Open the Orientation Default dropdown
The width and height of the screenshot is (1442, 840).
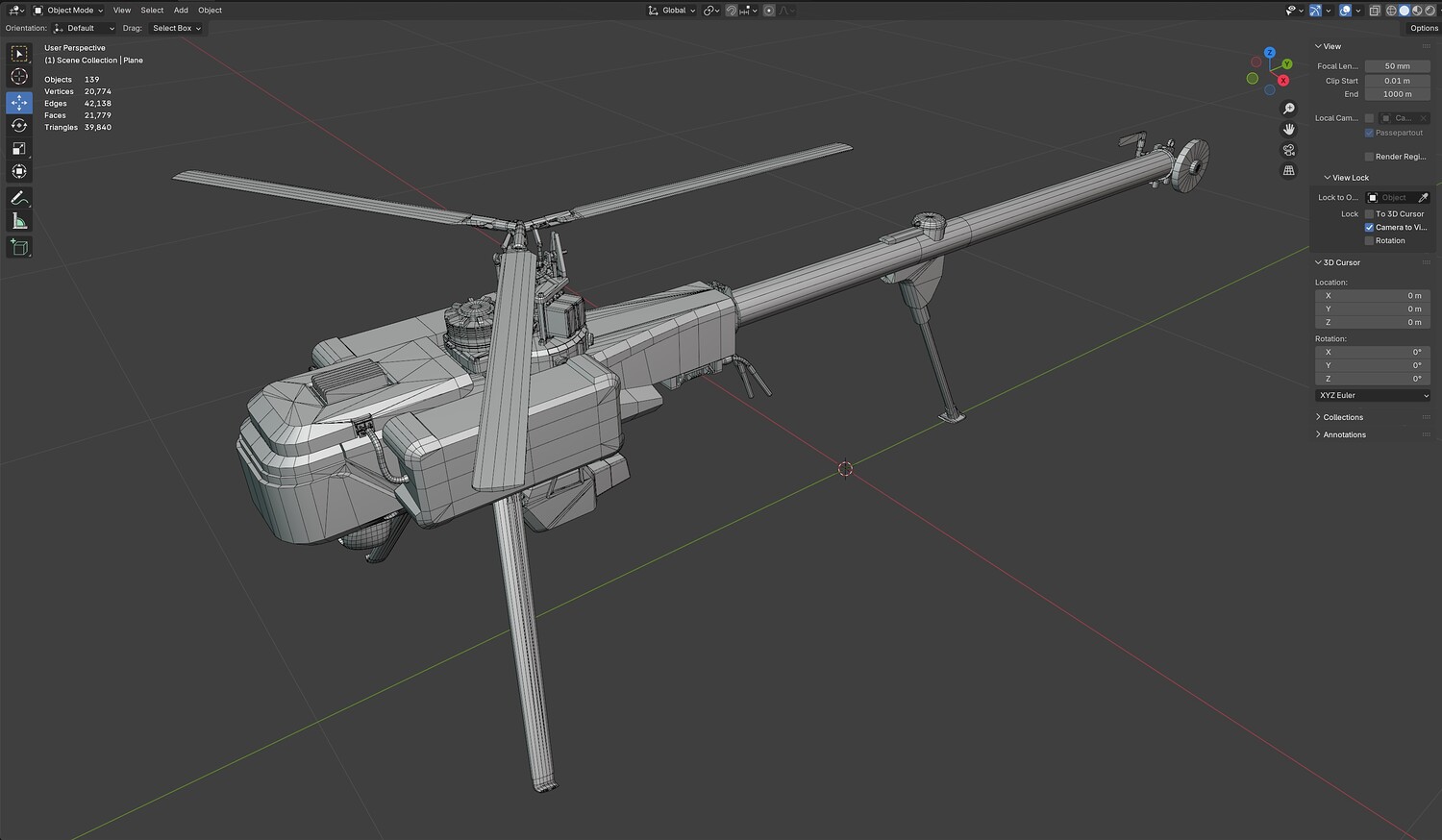(x=84, y=29)
